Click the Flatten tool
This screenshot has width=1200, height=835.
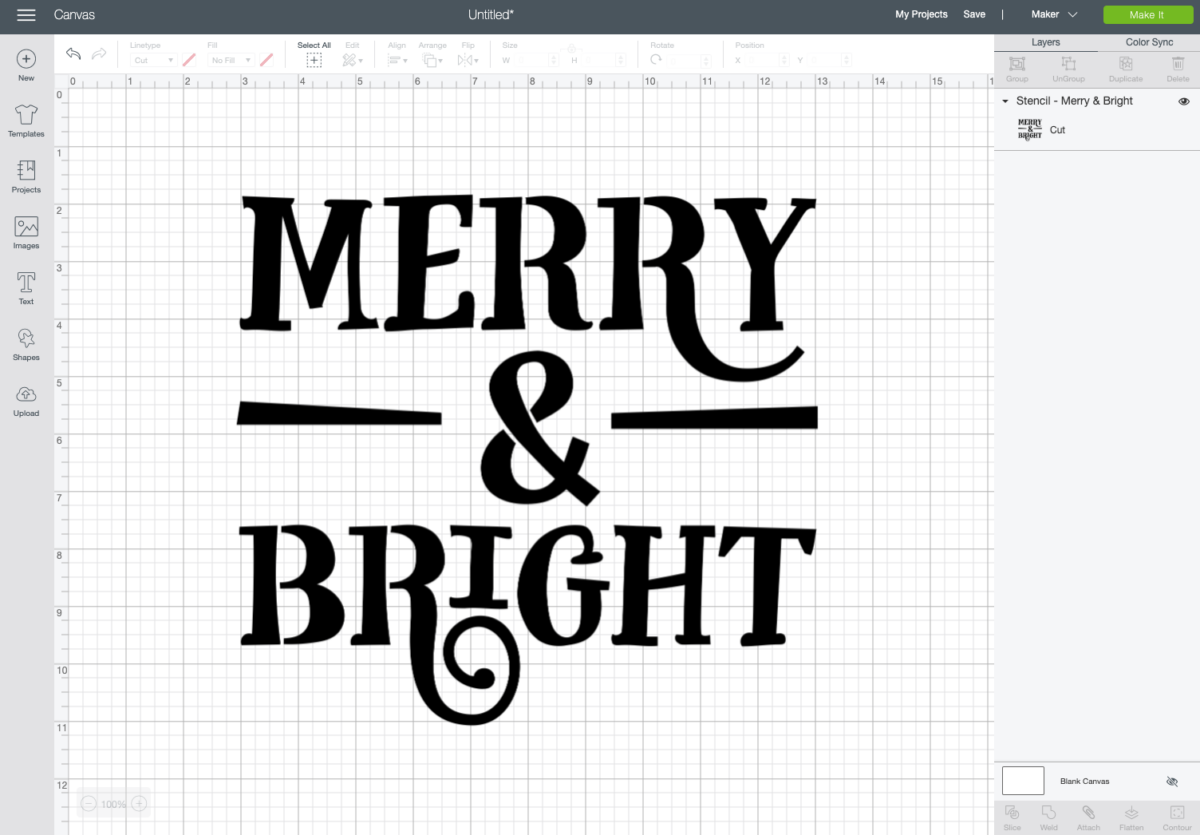1131,817
